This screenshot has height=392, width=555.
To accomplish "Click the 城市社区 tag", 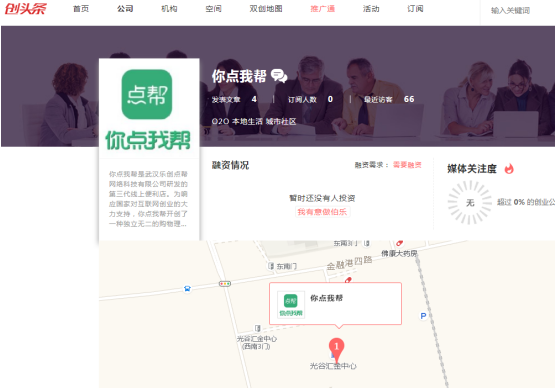I will click(281, 121).
